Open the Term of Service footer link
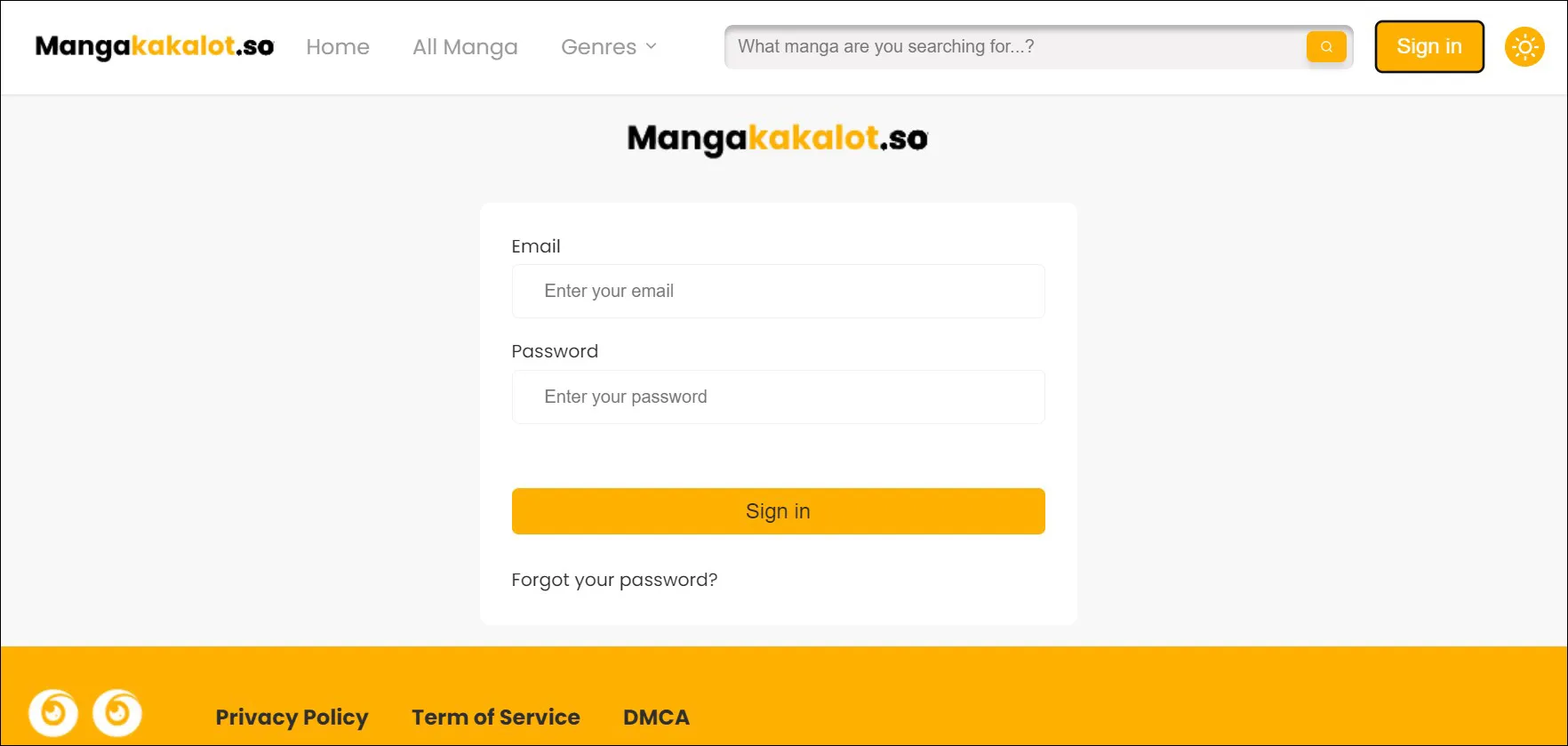The image size is (1568, 746). 495,718
